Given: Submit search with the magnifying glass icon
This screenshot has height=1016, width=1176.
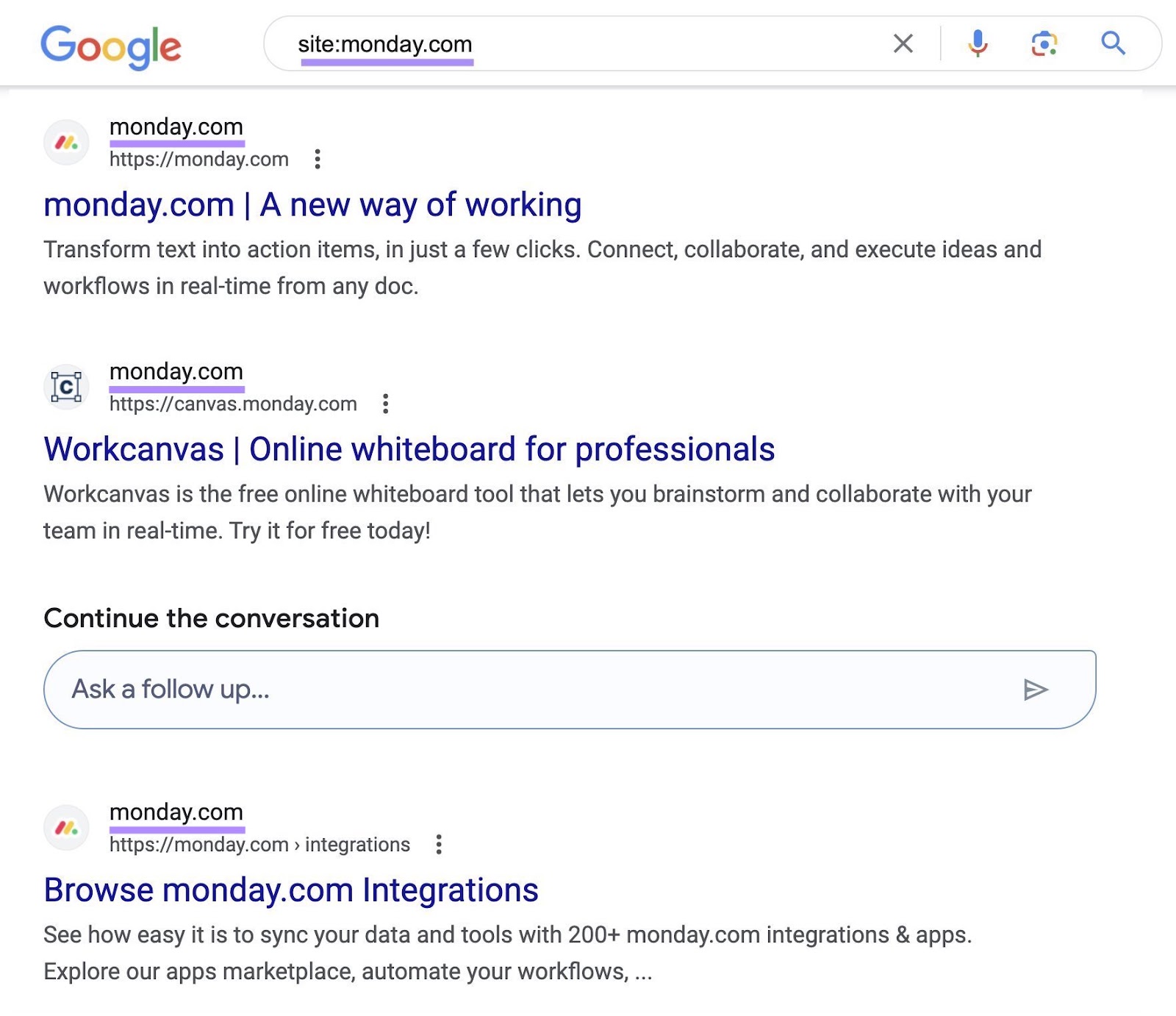Looking at the screenshot, I should pos(1113,43).
